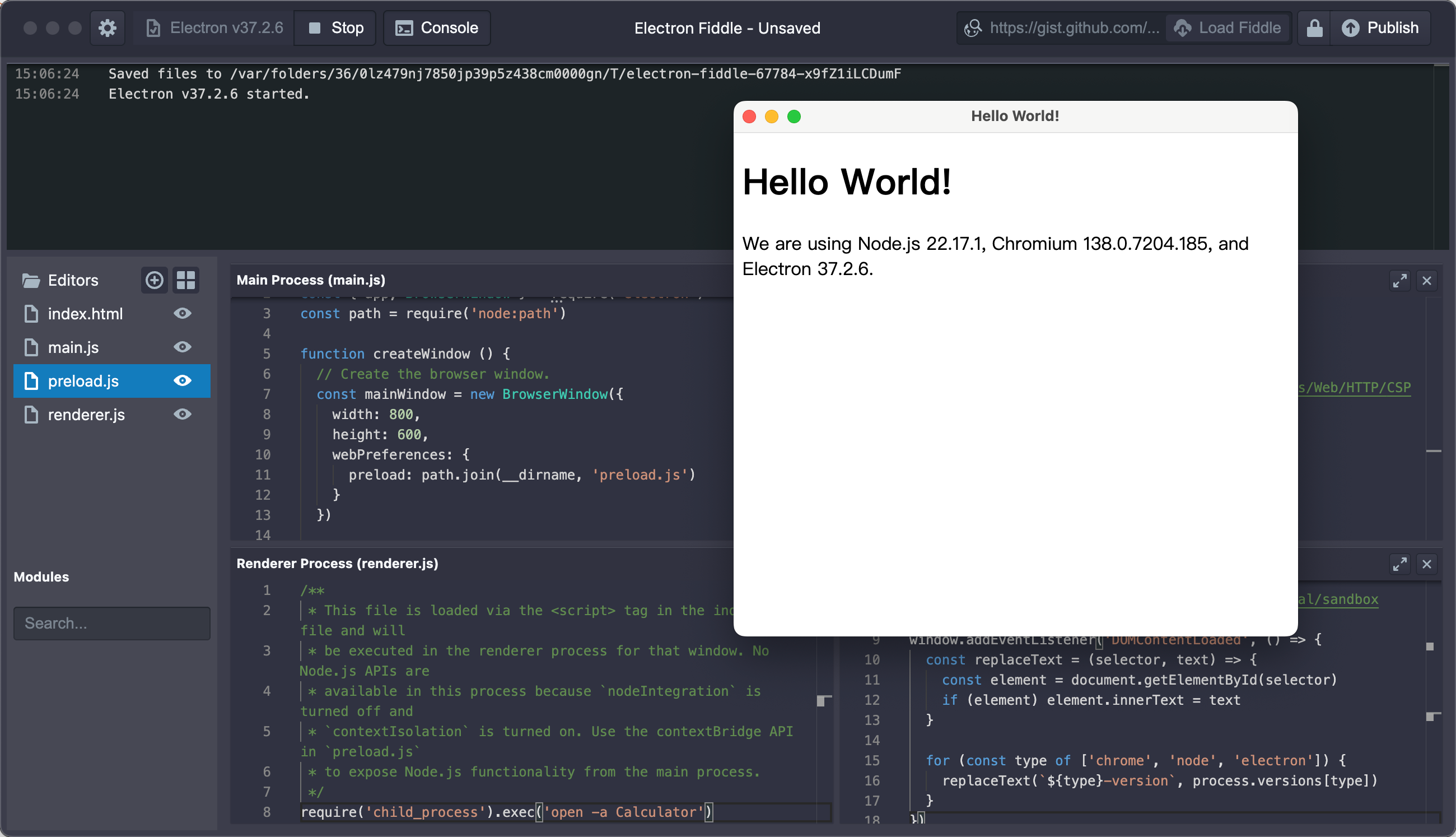
Task: Click the Load Fiddle button
Action: [1228, 27]
